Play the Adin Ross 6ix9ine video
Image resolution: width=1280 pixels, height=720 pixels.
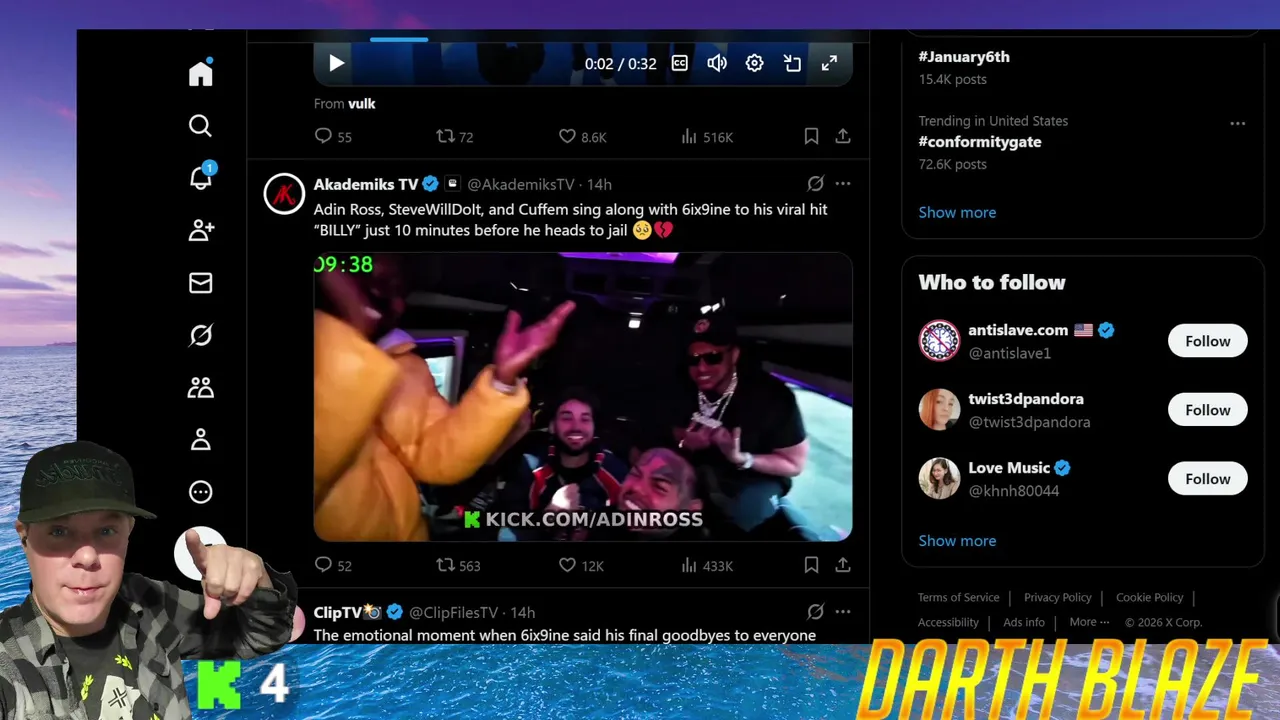(x=583, y=397)
